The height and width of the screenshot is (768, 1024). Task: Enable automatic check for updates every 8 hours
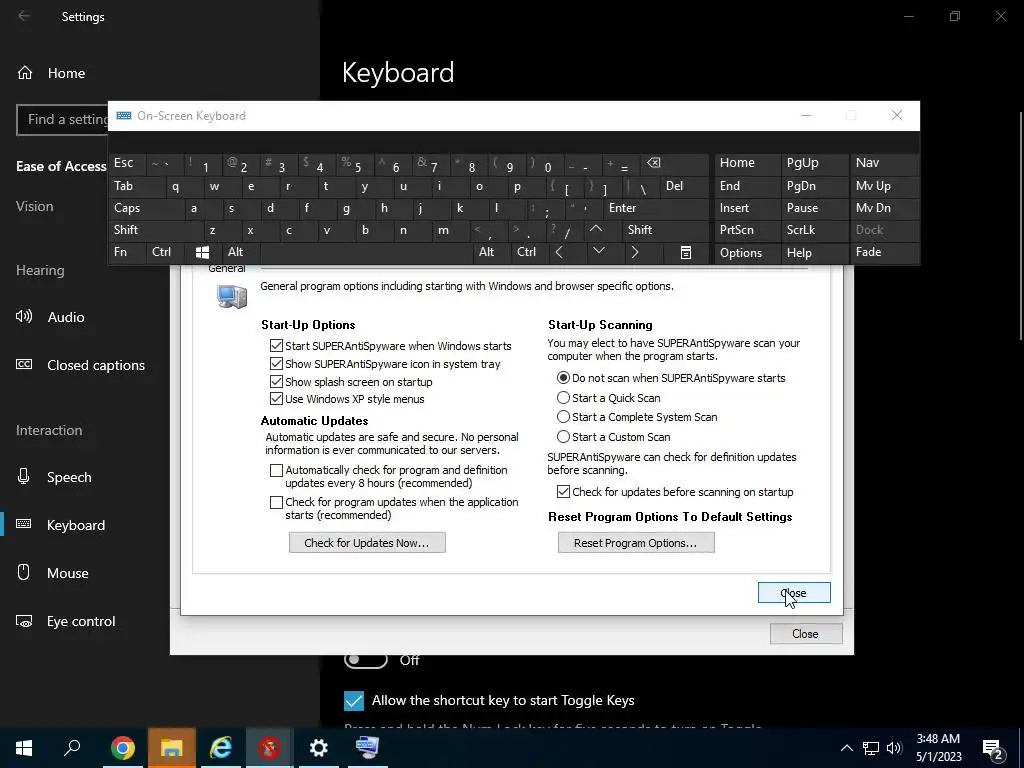(276, 470)
